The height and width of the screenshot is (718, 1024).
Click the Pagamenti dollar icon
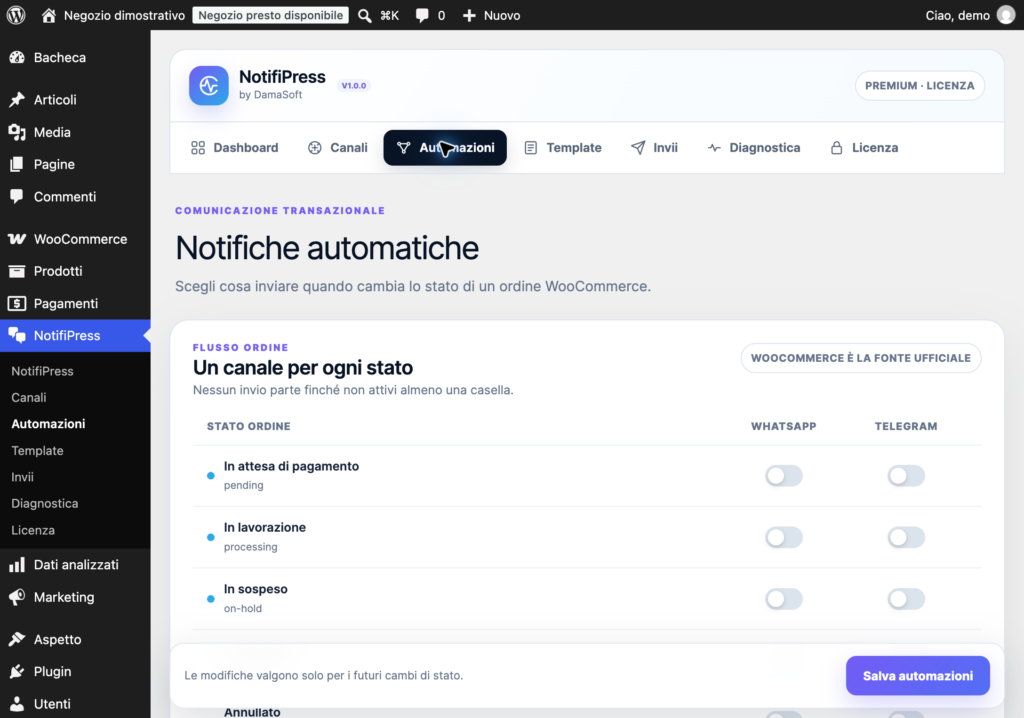pyautogui.click(x=17, y=303)
